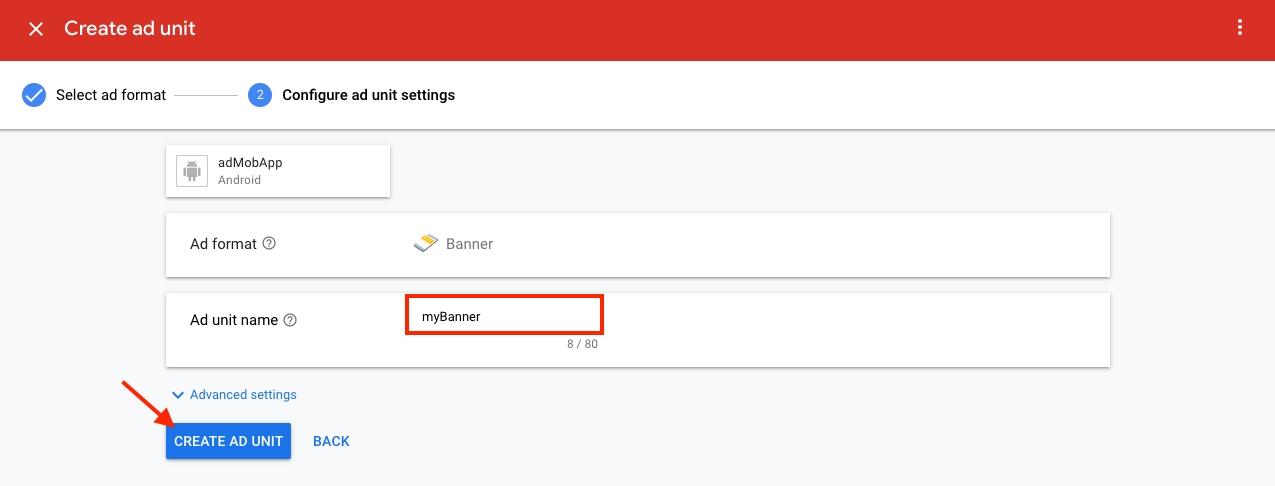Focus the Ad unit name field containing myBanner
1275x486 pixels.
(504, 316)
